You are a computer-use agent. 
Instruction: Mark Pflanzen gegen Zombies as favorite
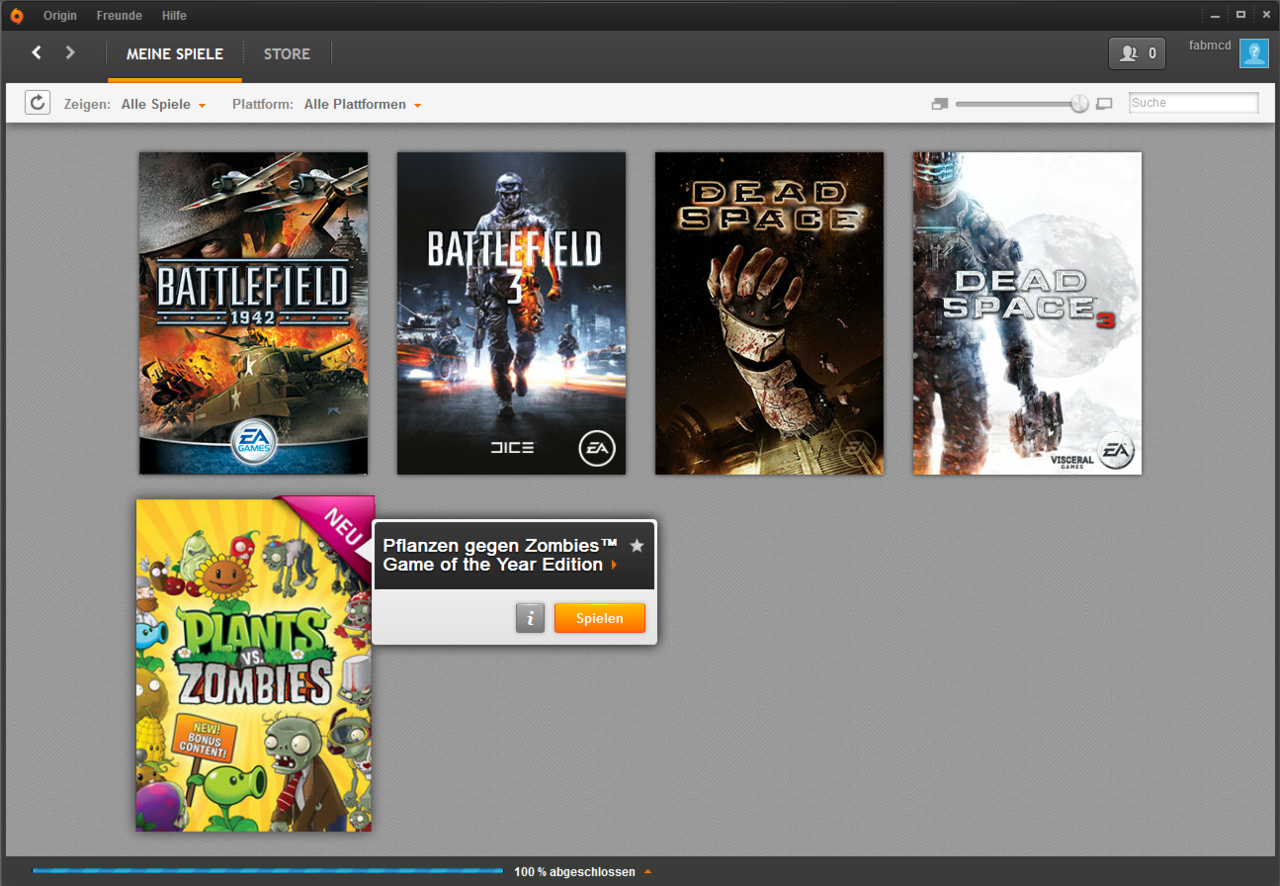(x=637, y=546)
